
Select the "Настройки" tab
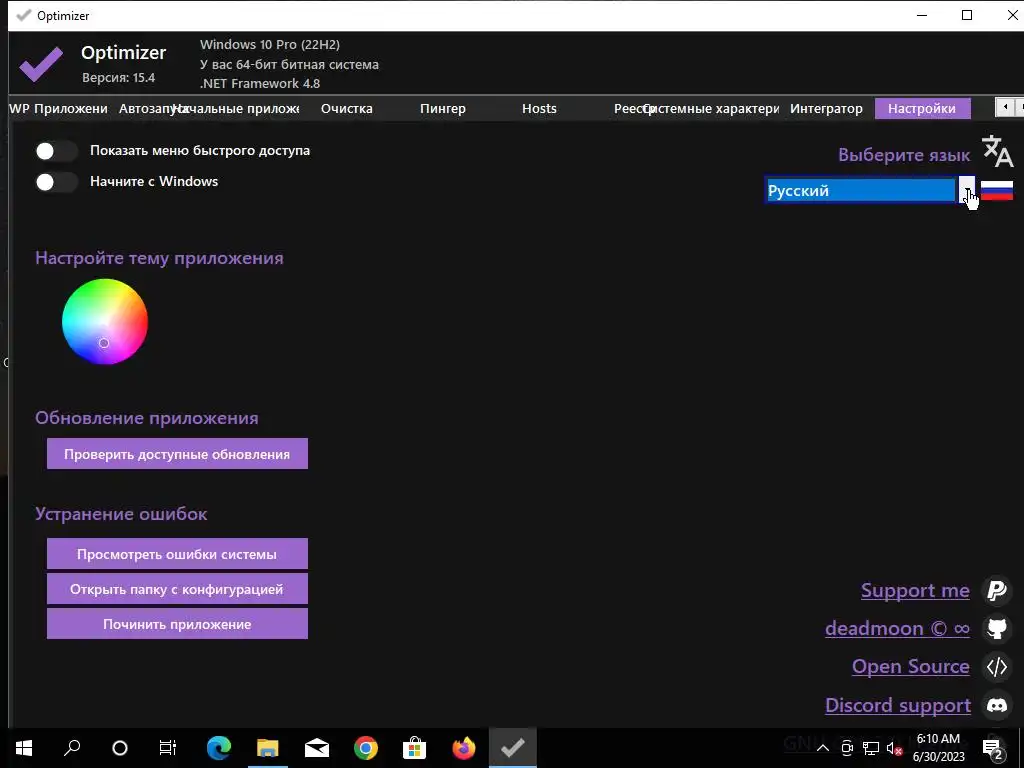tap(922, 108)
